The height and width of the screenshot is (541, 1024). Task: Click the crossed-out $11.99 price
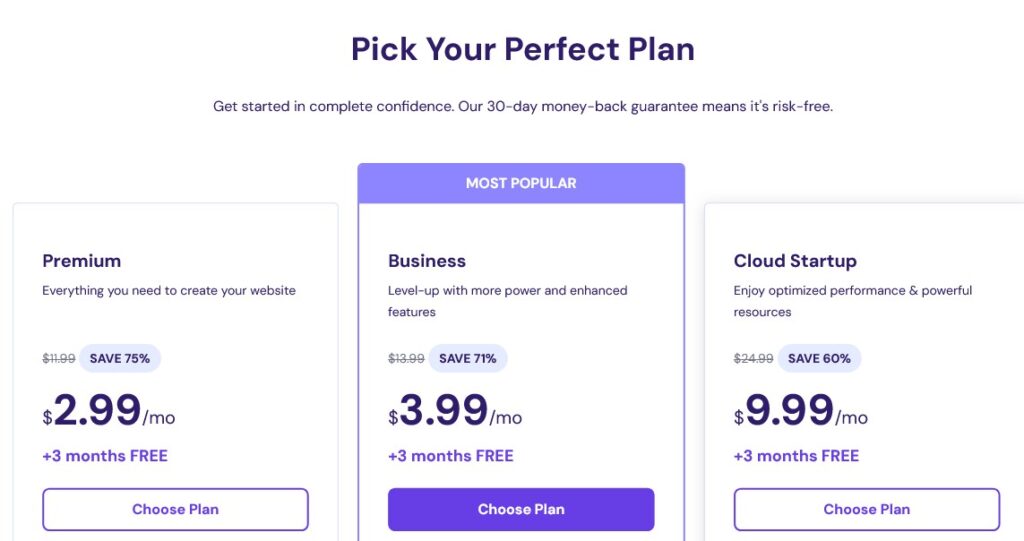pyautogui.click(x=59, y=358)
